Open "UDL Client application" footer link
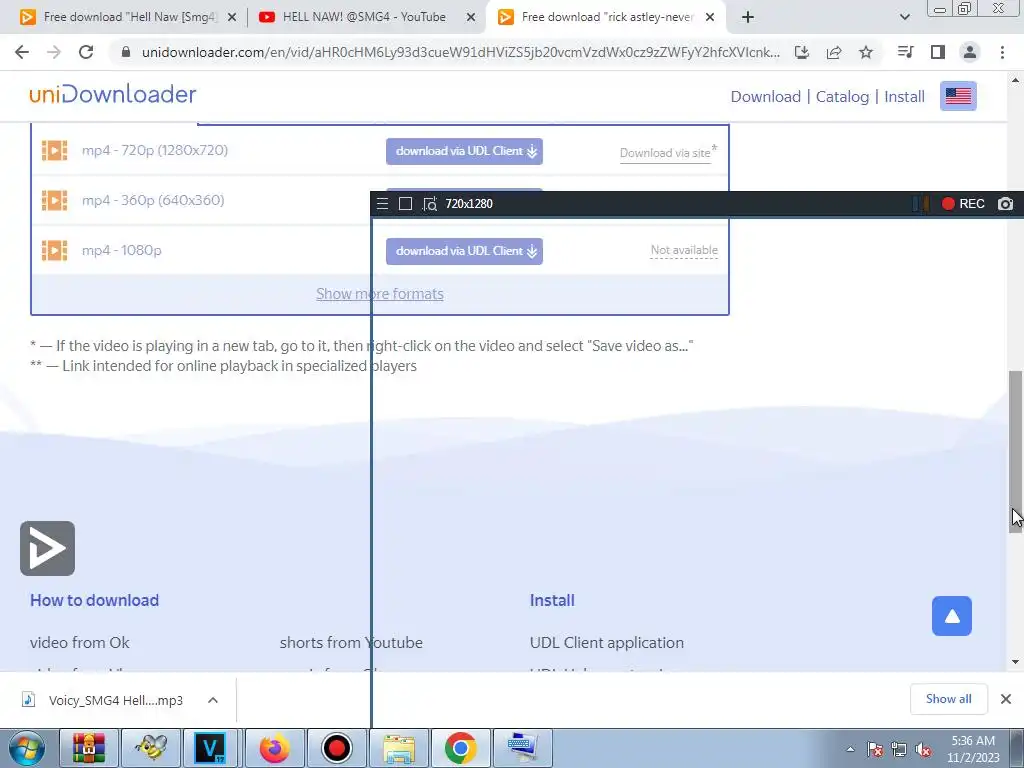Screen dimensions: 1024x768 607,643
